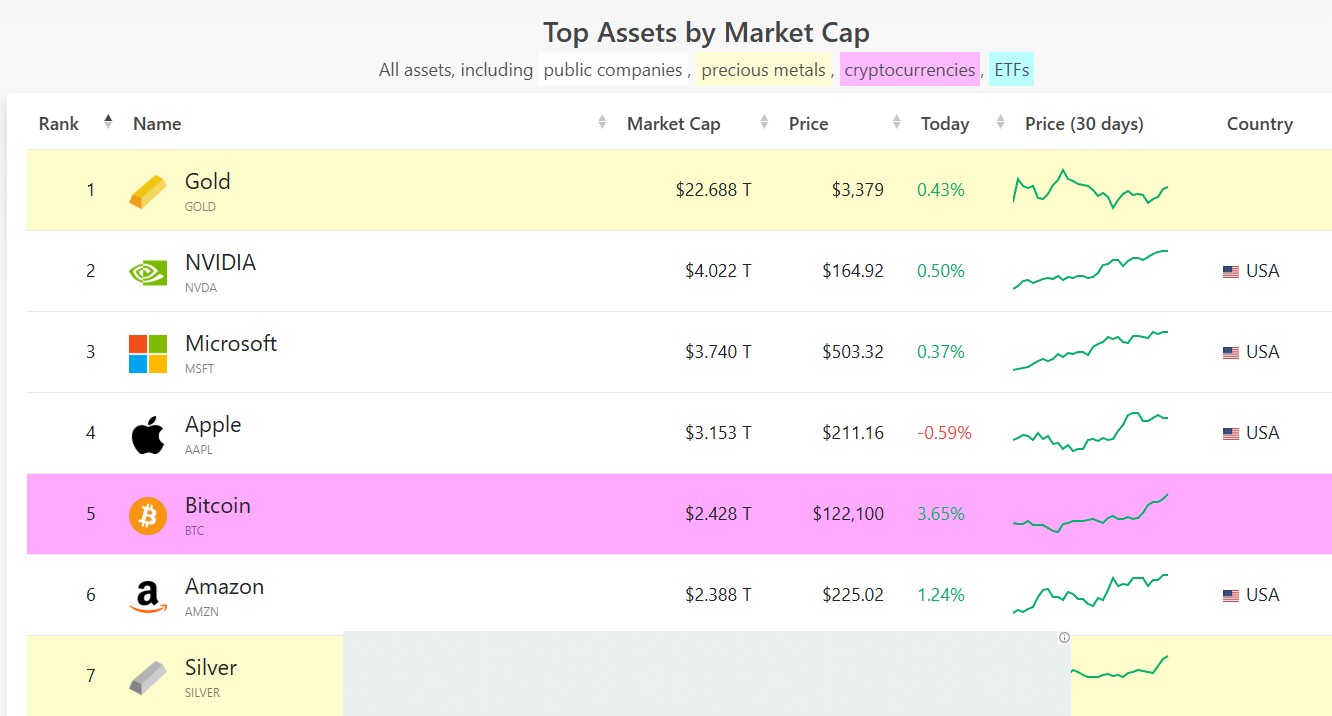Click NVIDIA's 0.50% daily change
This screenshot has height=716, width=1332.
[941, 271]
